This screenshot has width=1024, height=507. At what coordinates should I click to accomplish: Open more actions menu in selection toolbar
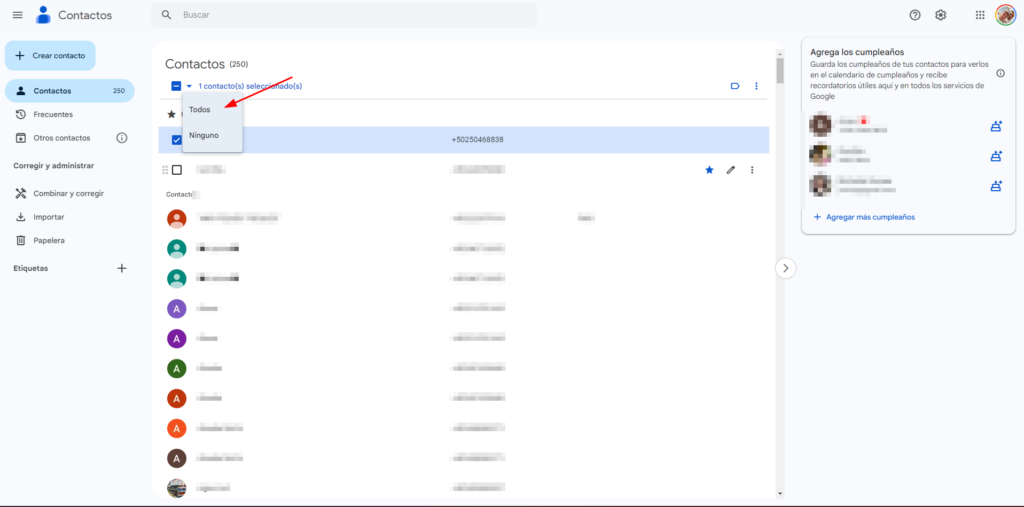click(x=756, y=86)
